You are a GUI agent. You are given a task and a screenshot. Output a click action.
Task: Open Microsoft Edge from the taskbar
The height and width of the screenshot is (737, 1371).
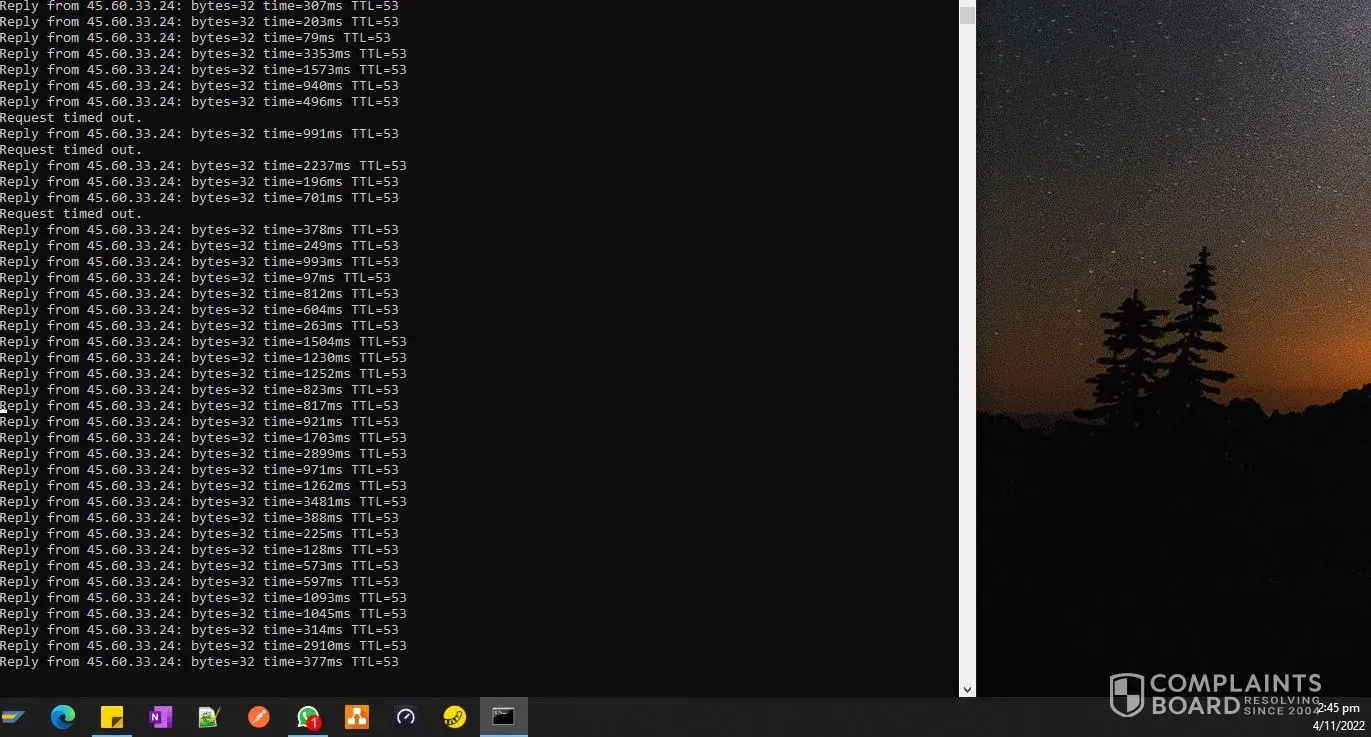coord(63,717)
